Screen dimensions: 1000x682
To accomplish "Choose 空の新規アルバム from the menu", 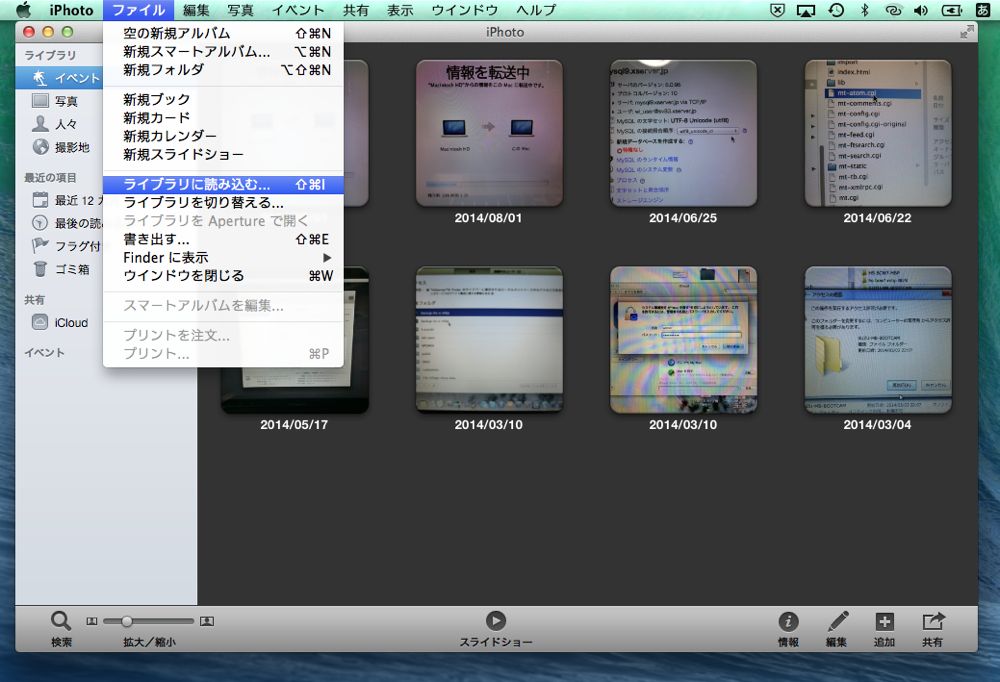I will (223, 33).
